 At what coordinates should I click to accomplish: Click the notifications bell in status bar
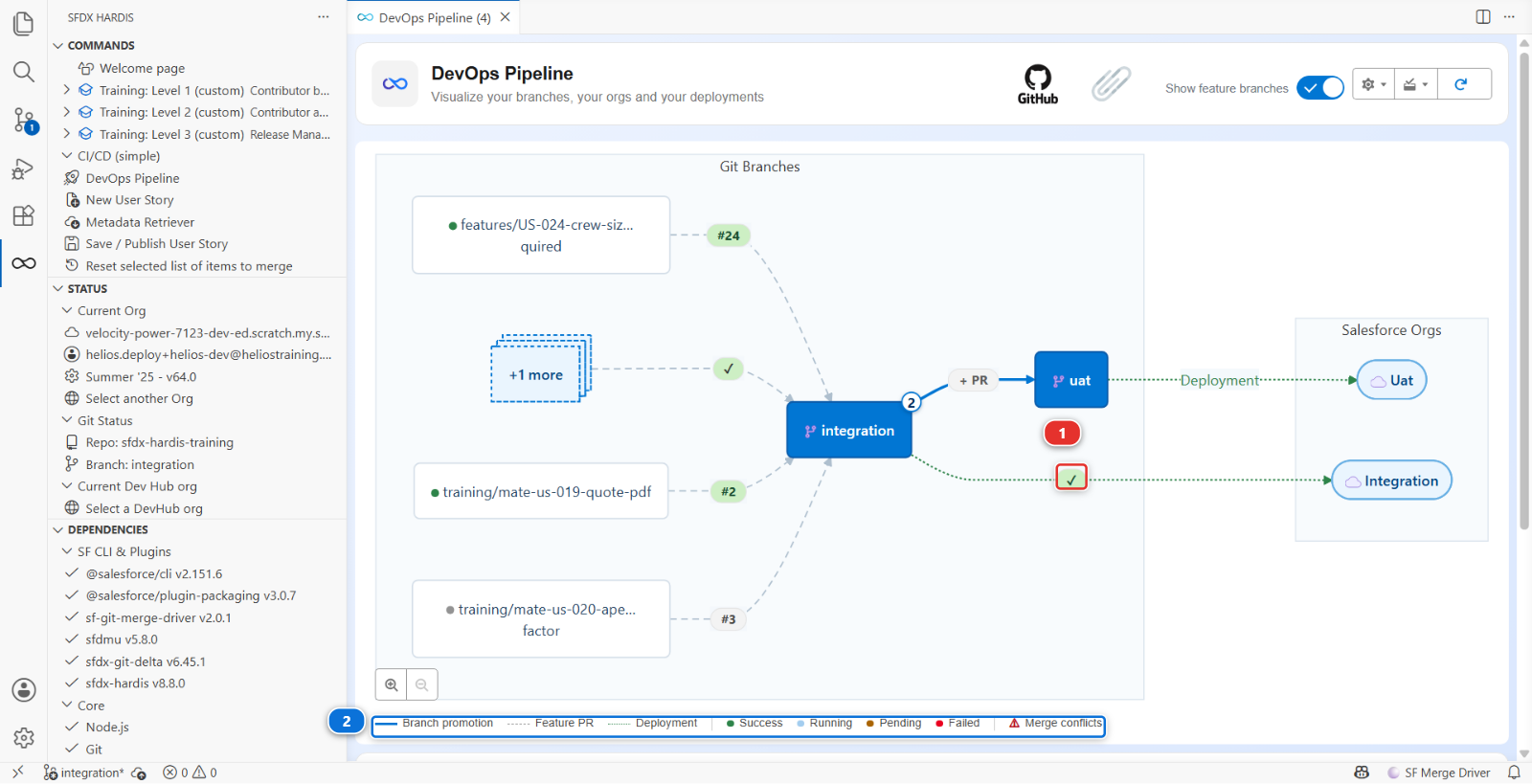click(1514, 773)
